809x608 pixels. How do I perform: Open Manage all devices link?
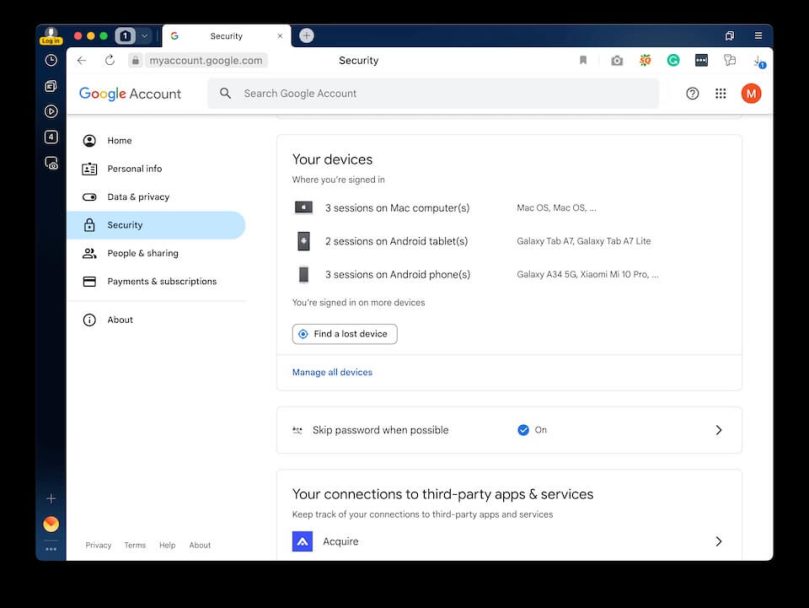coord(332,372)
